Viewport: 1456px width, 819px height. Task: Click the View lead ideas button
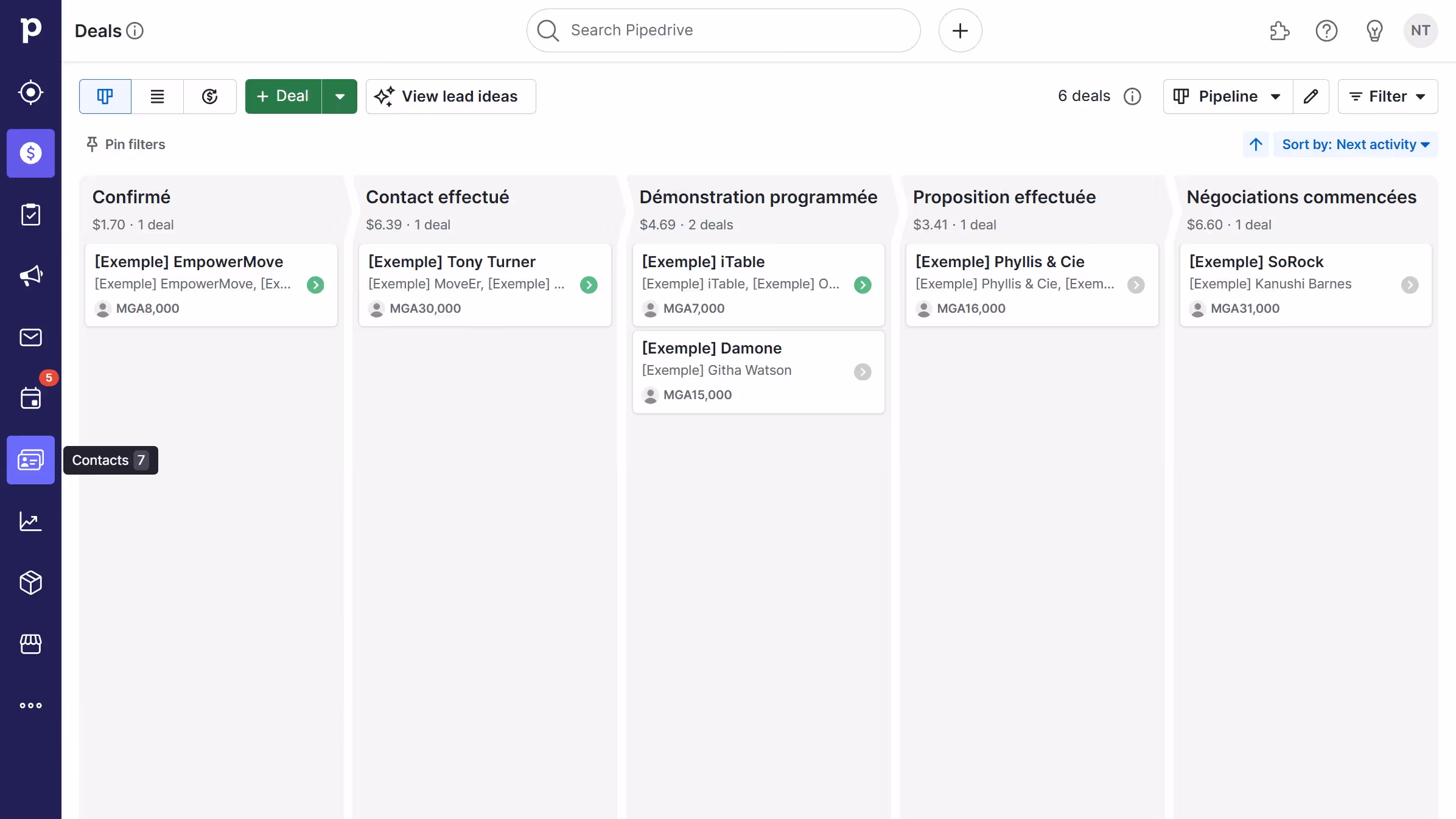(450, 96)
